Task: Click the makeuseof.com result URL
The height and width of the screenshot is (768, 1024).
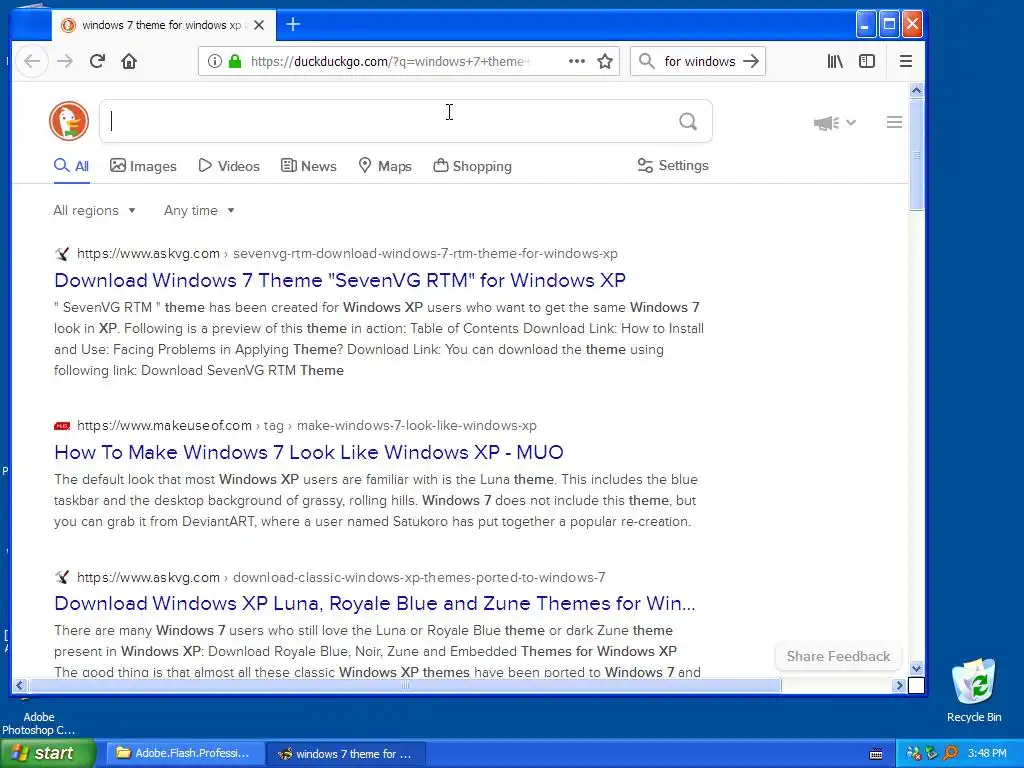Action: [x=307, y=426]
